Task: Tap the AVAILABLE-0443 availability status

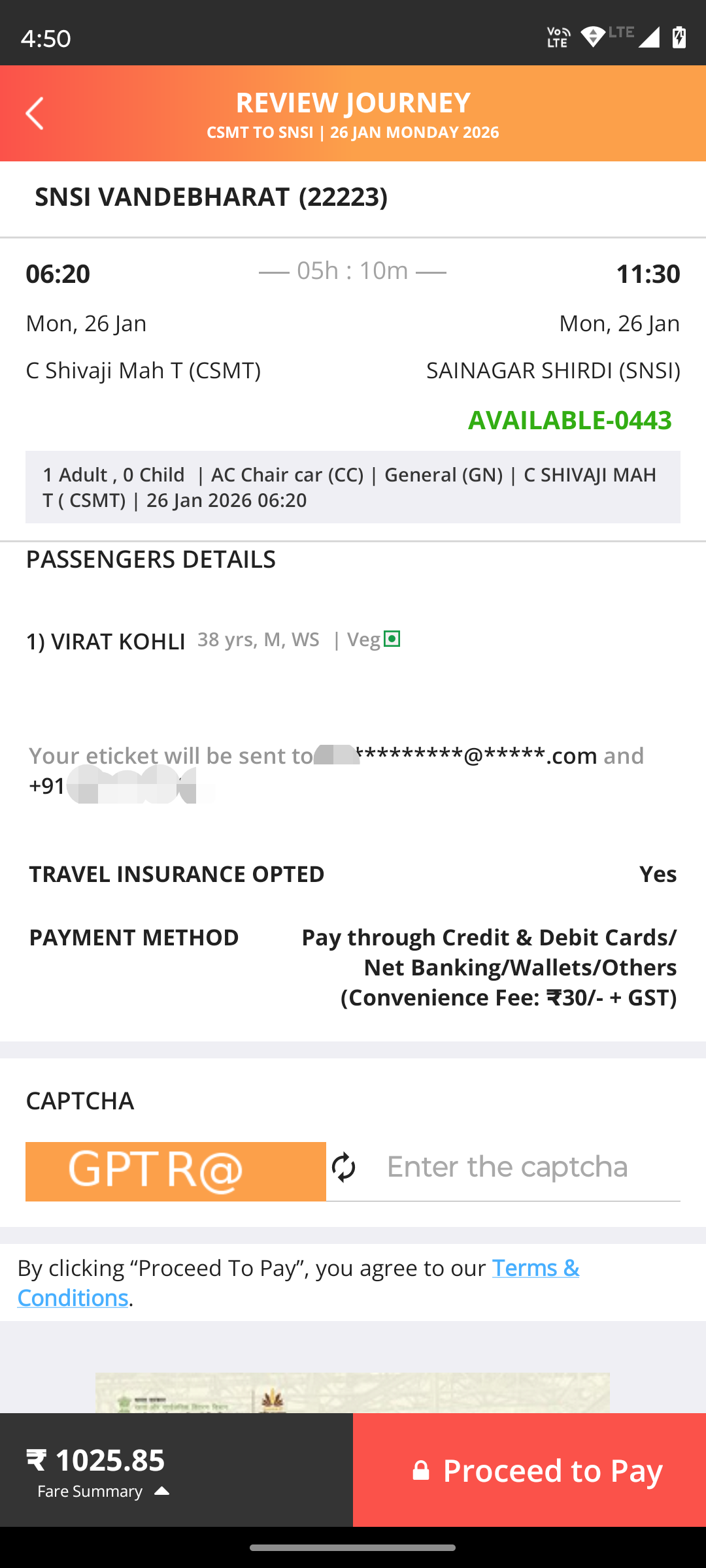Action: [569, 420]
